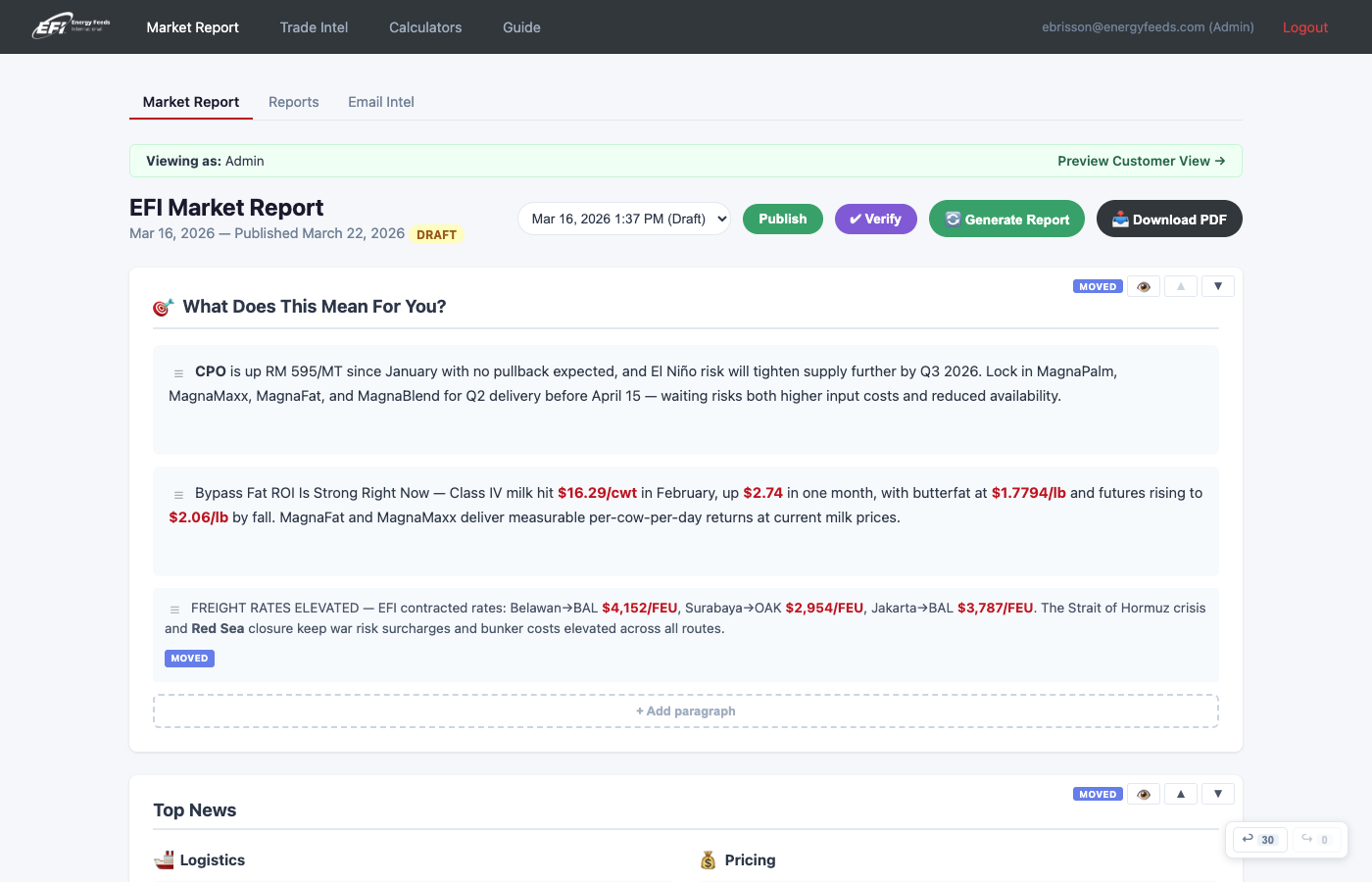Viewport: 1372px width, 882px height.
Task: Open the Trade Intel menu
Action: pyautogui.click(x=314, y=26)
